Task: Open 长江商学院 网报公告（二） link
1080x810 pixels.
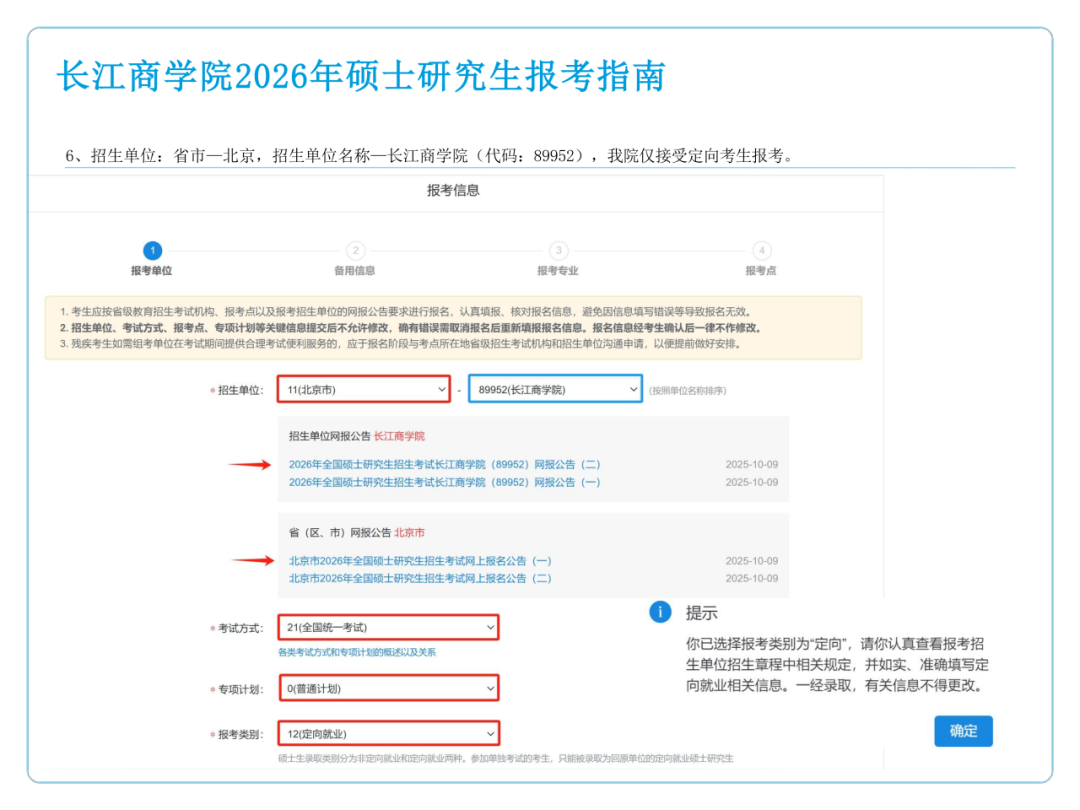Action: 444,464
